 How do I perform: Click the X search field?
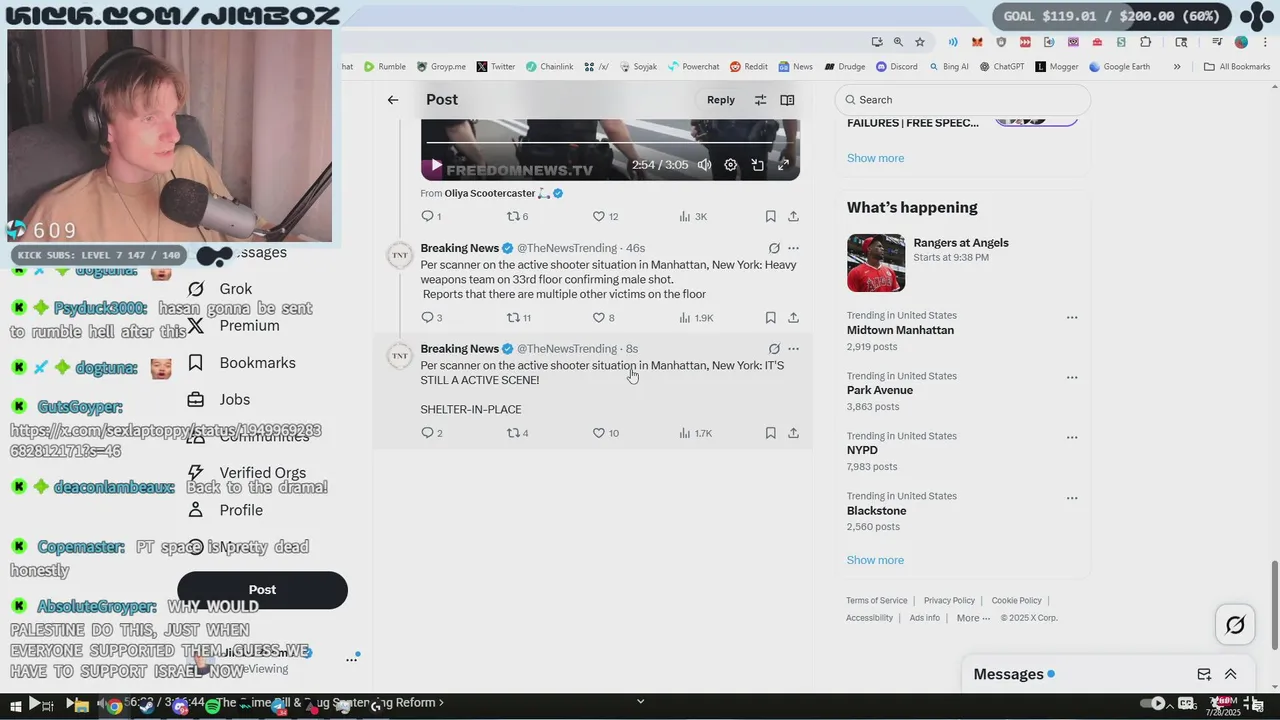962,100
